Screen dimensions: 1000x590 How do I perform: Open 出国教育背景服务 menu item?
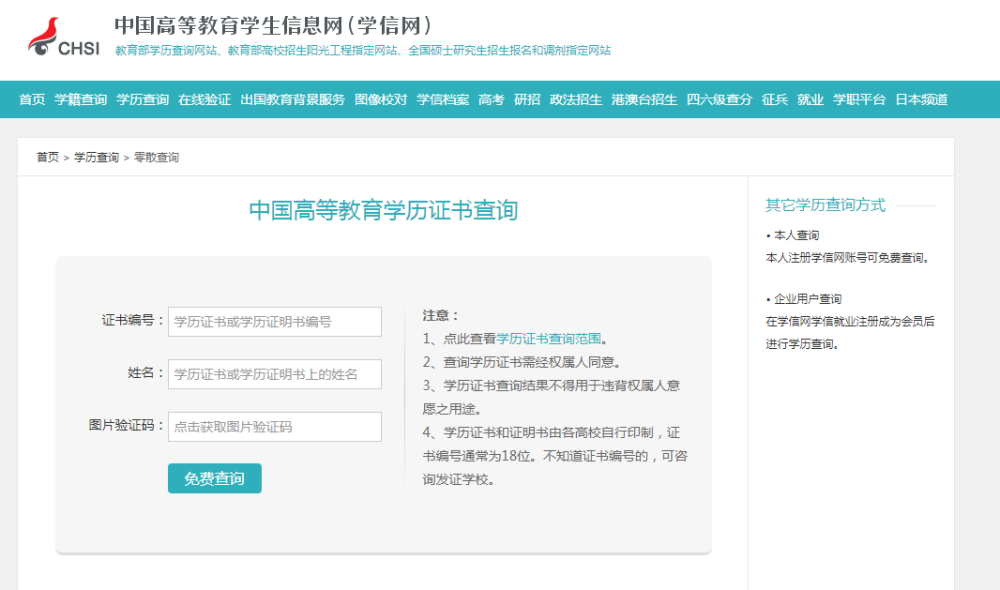click(x=292, y=100)
